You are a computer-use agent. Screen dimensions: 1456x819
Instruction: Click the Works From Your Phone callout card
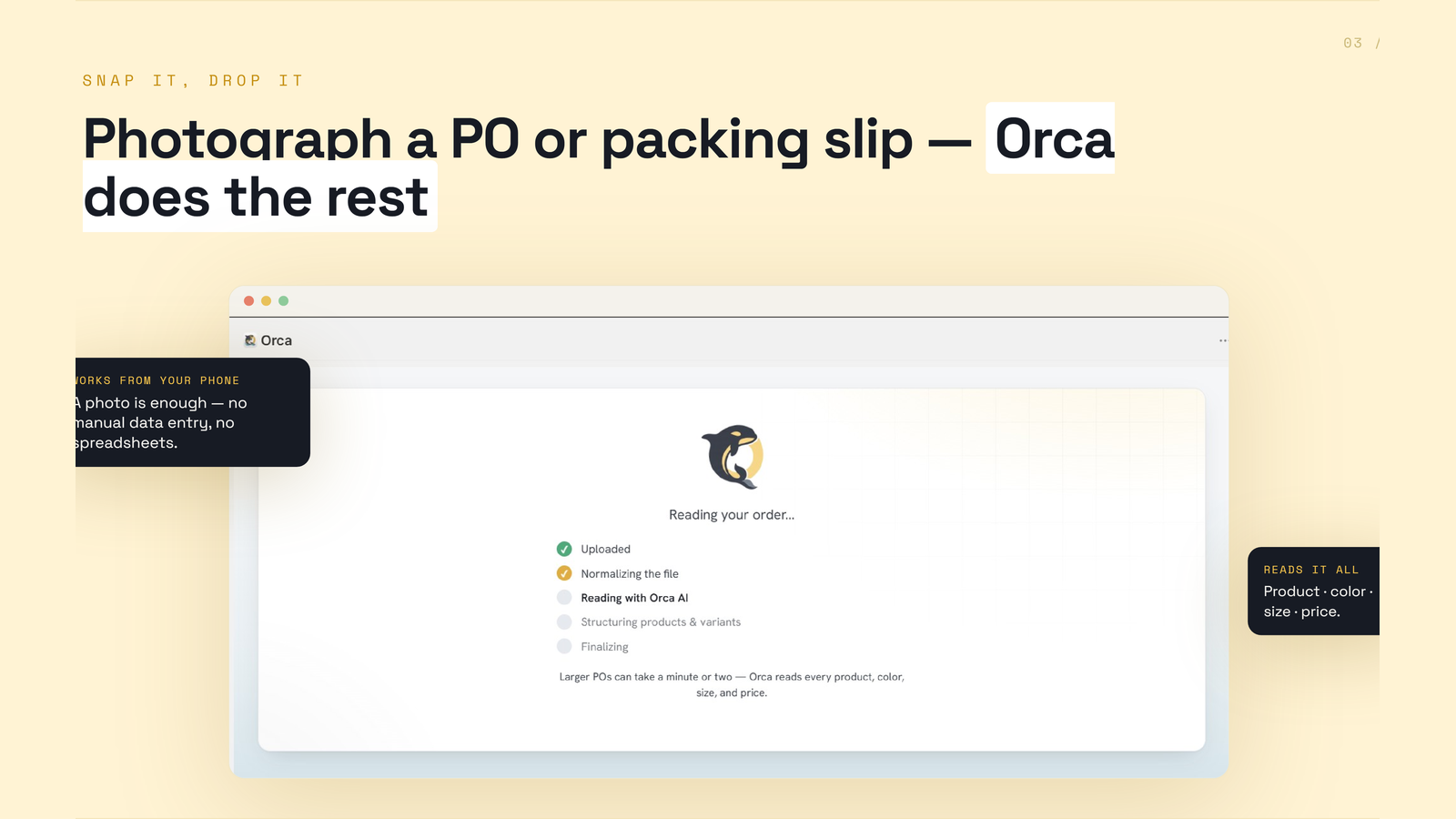pos(193,412)
